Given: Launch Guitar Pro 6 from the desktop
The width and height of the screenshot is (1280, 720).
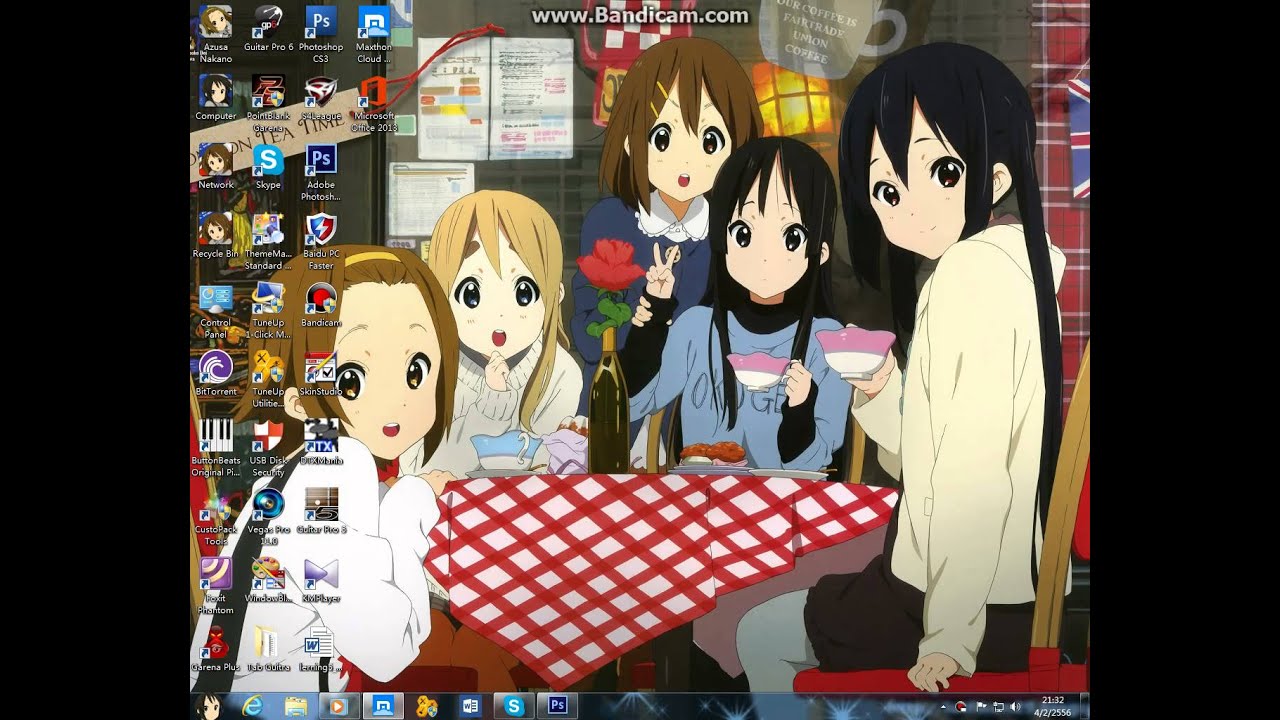Looking at the screenshot, I should pos(268,28).
